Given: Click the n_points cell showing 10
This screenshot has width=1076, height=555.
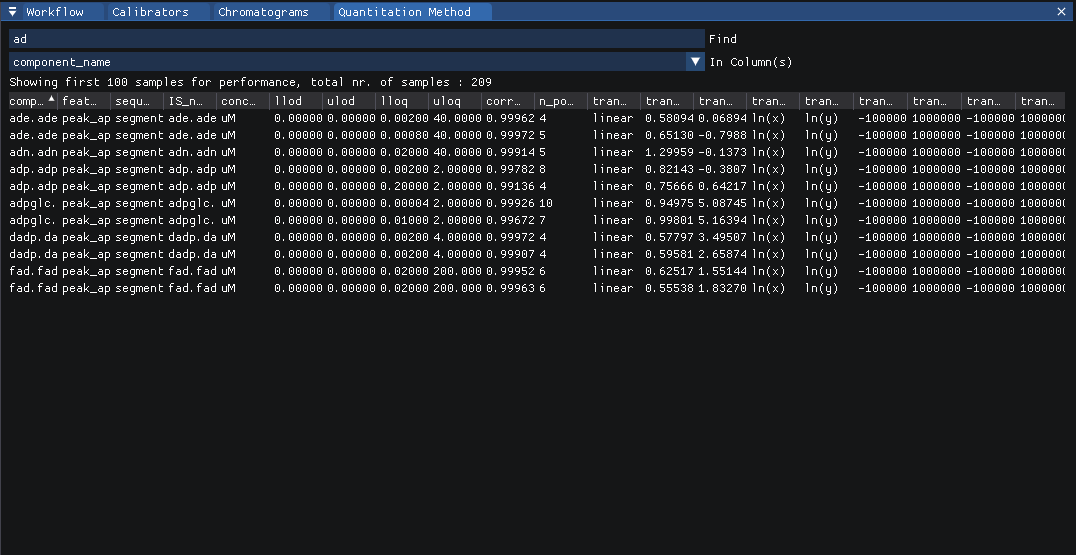Looking at the screenshot, I should (546, 203).
